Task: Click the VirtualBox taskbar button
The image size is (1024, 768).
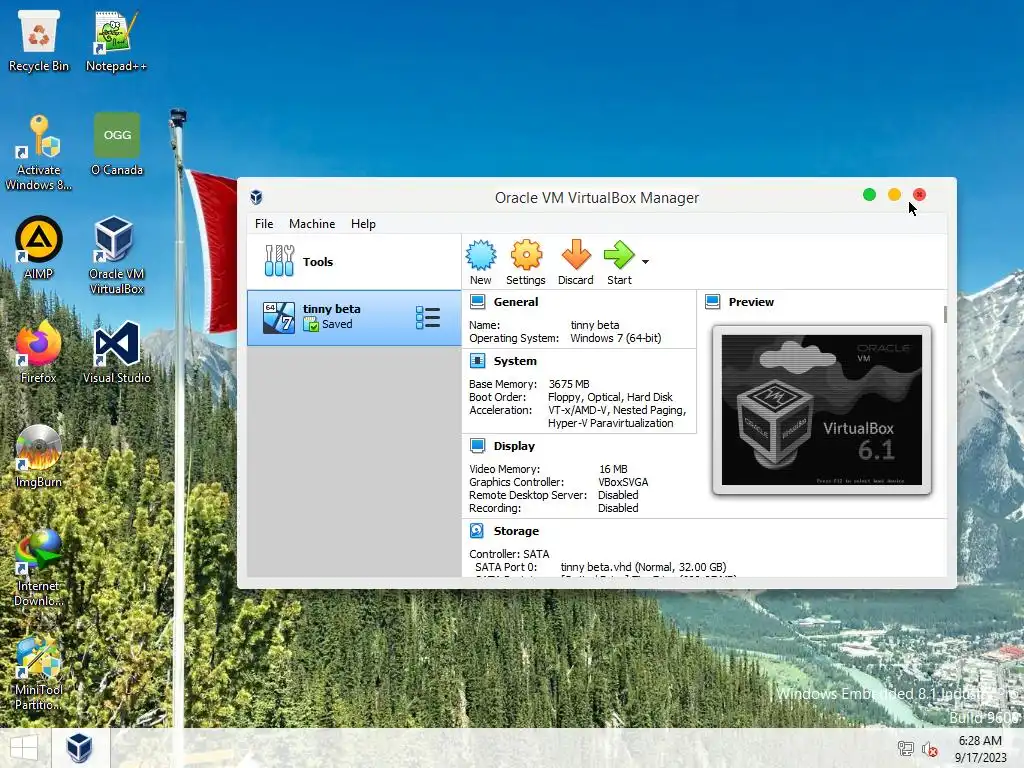Action: coord(80,748)
